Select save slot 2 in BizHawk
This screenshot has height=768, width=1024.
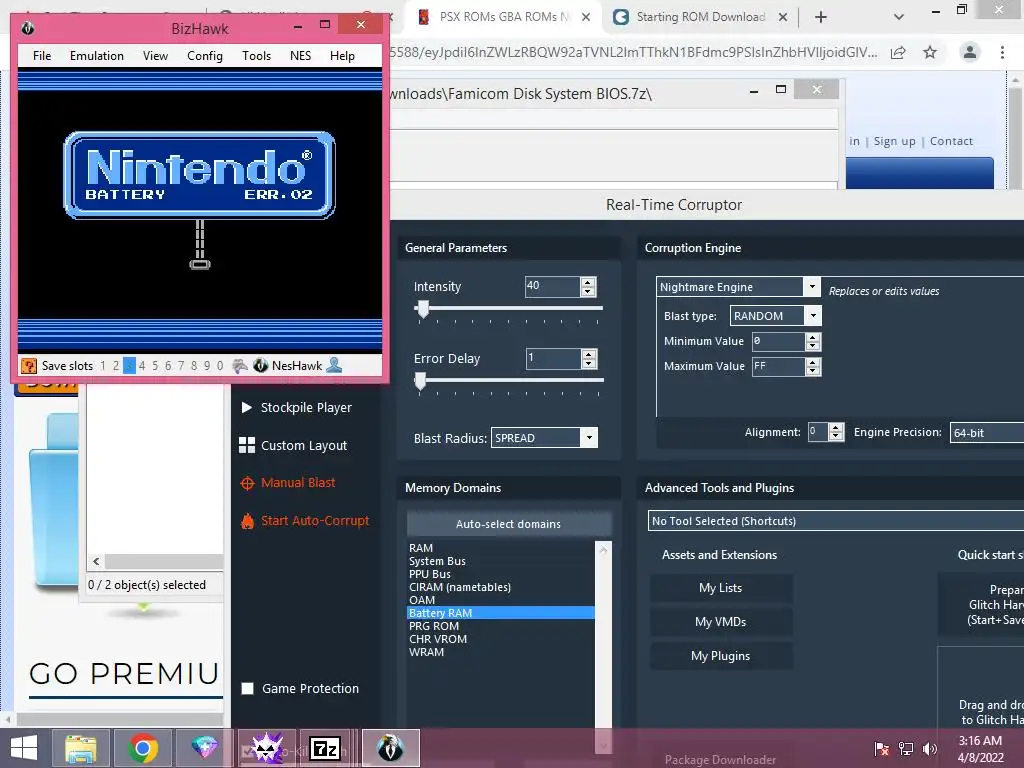(x=116, y=366)
